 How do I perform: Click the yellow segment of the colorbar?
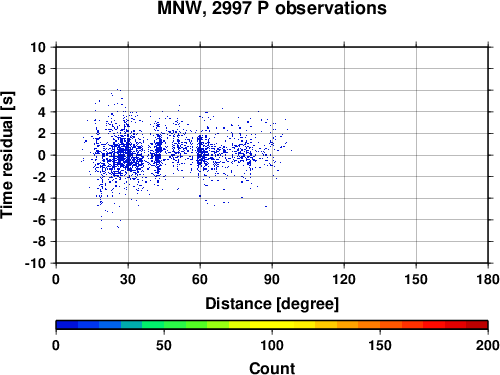click(x=272, y=325)
